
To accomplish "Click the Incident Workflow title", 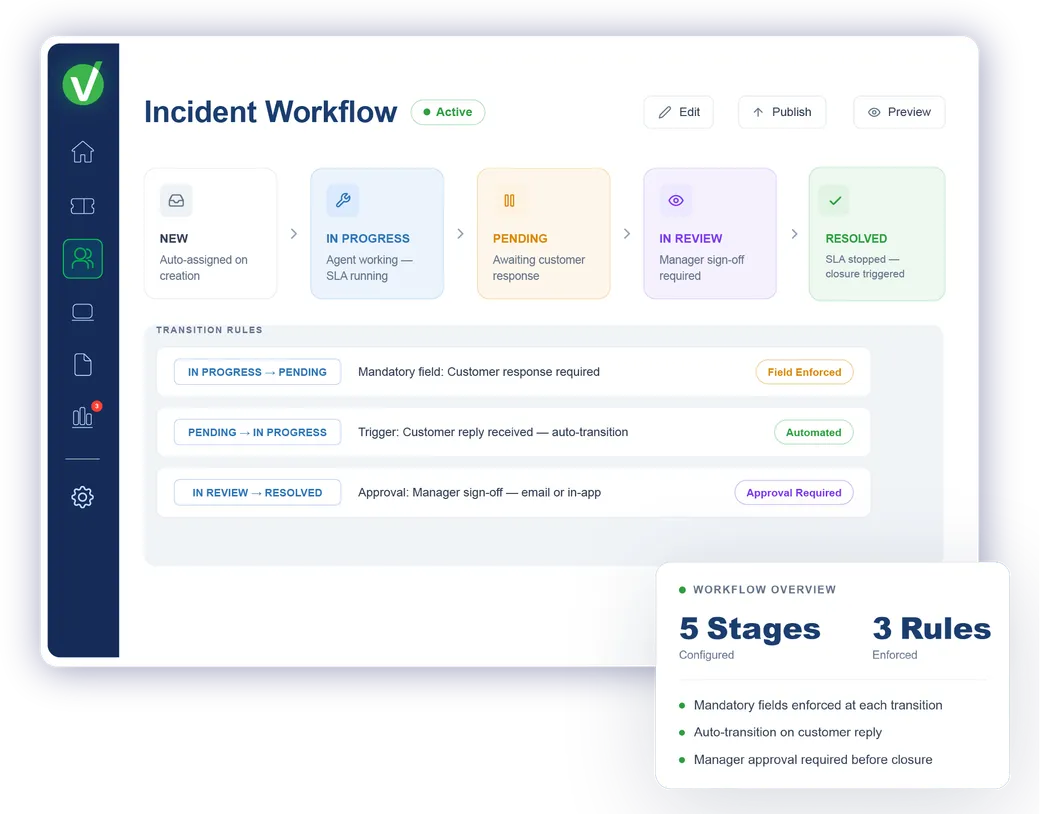I will click(x=271, y=111).
